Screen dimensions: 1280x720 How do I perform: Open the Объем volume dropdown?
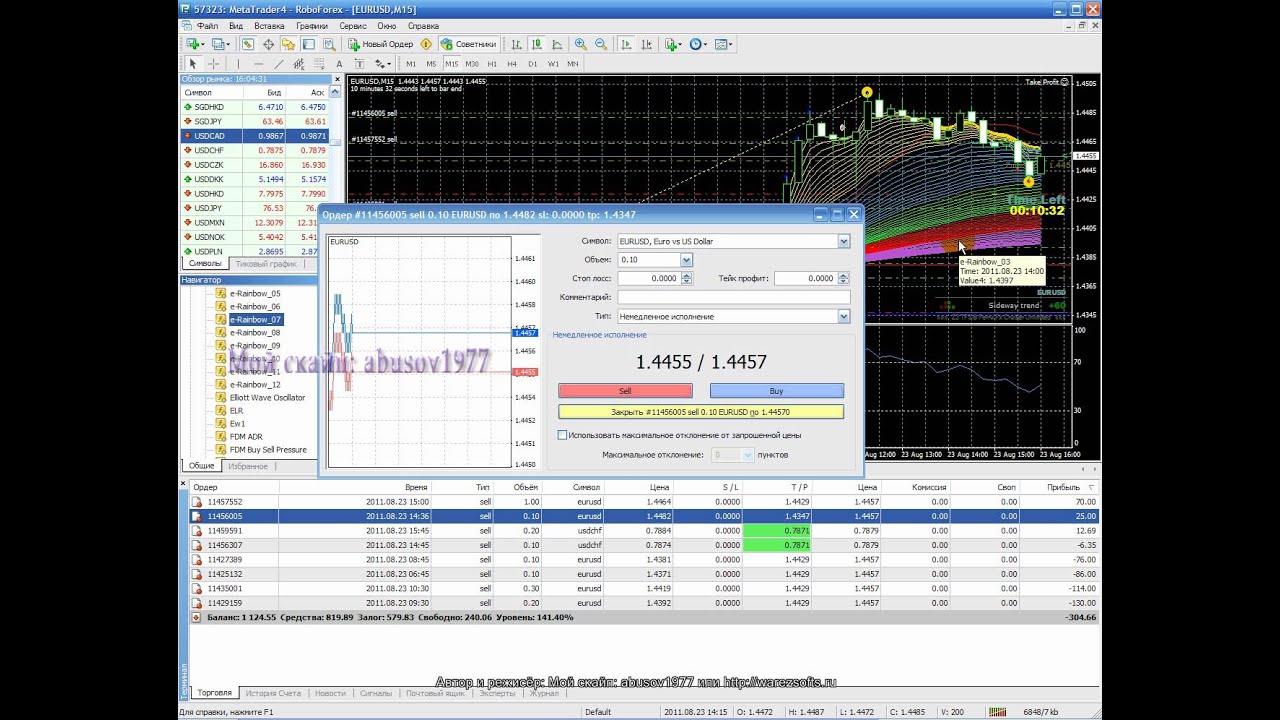(x=686, y=260)
